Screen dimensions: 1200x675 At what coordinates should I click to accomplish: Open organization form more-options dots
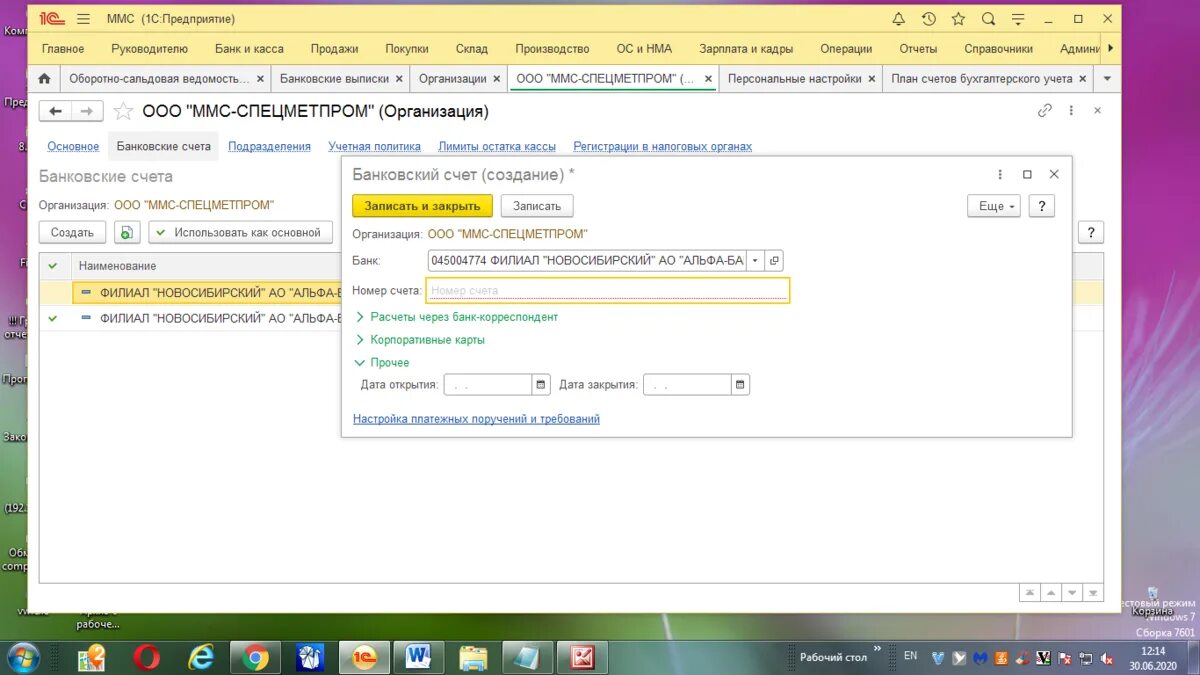point(1071,111)
